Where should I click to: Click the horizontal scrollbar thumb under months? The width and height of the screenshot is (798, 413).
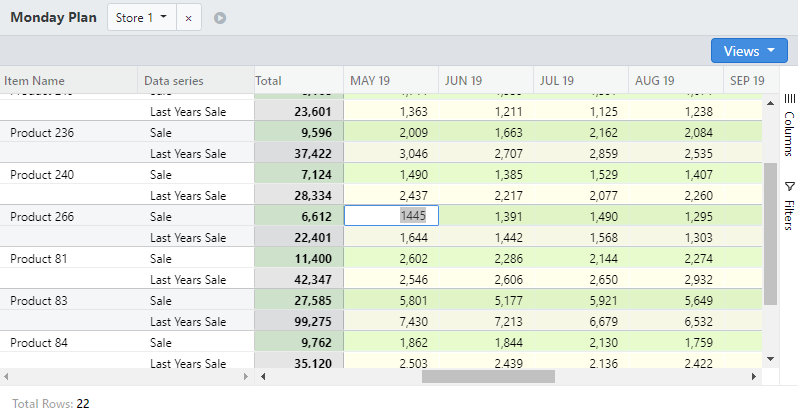point(488,377)
